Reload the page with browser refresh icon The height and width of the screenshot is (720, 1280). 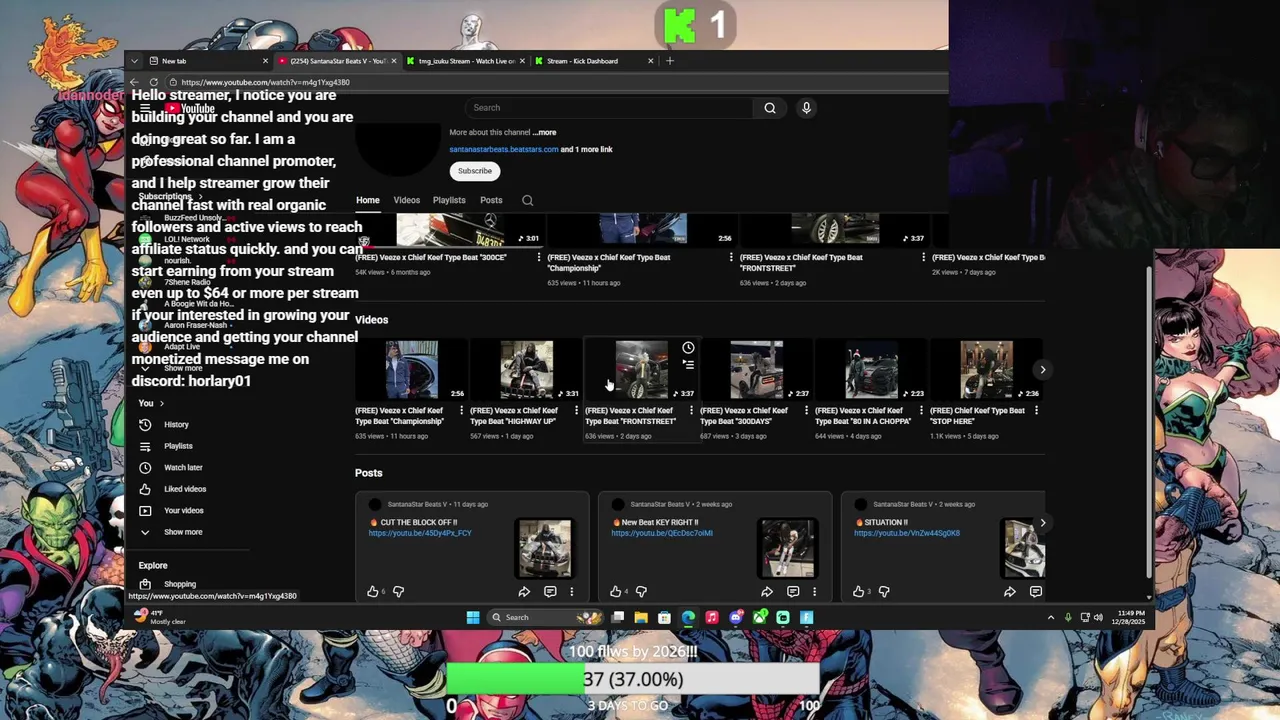[153, 82]
